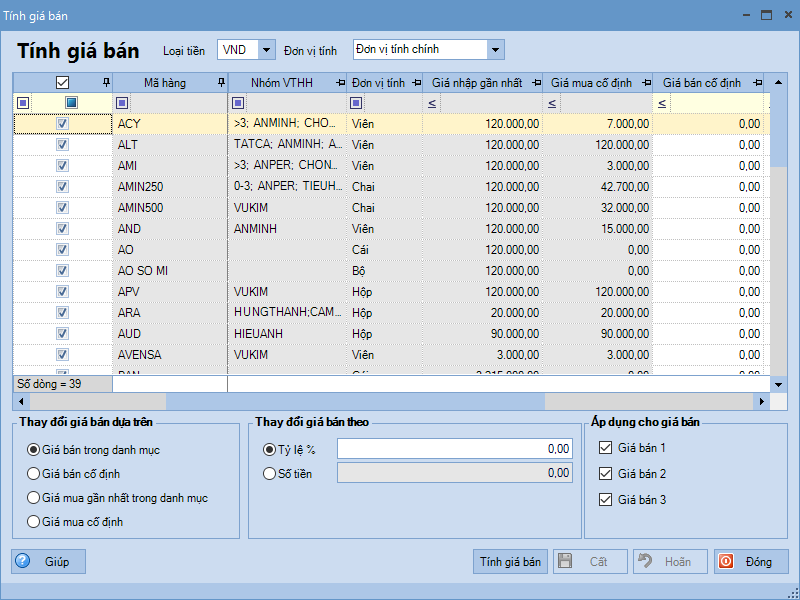Click the pin icon in Mã hàng header
Screen dimensions: 800x600
(221, 82)
